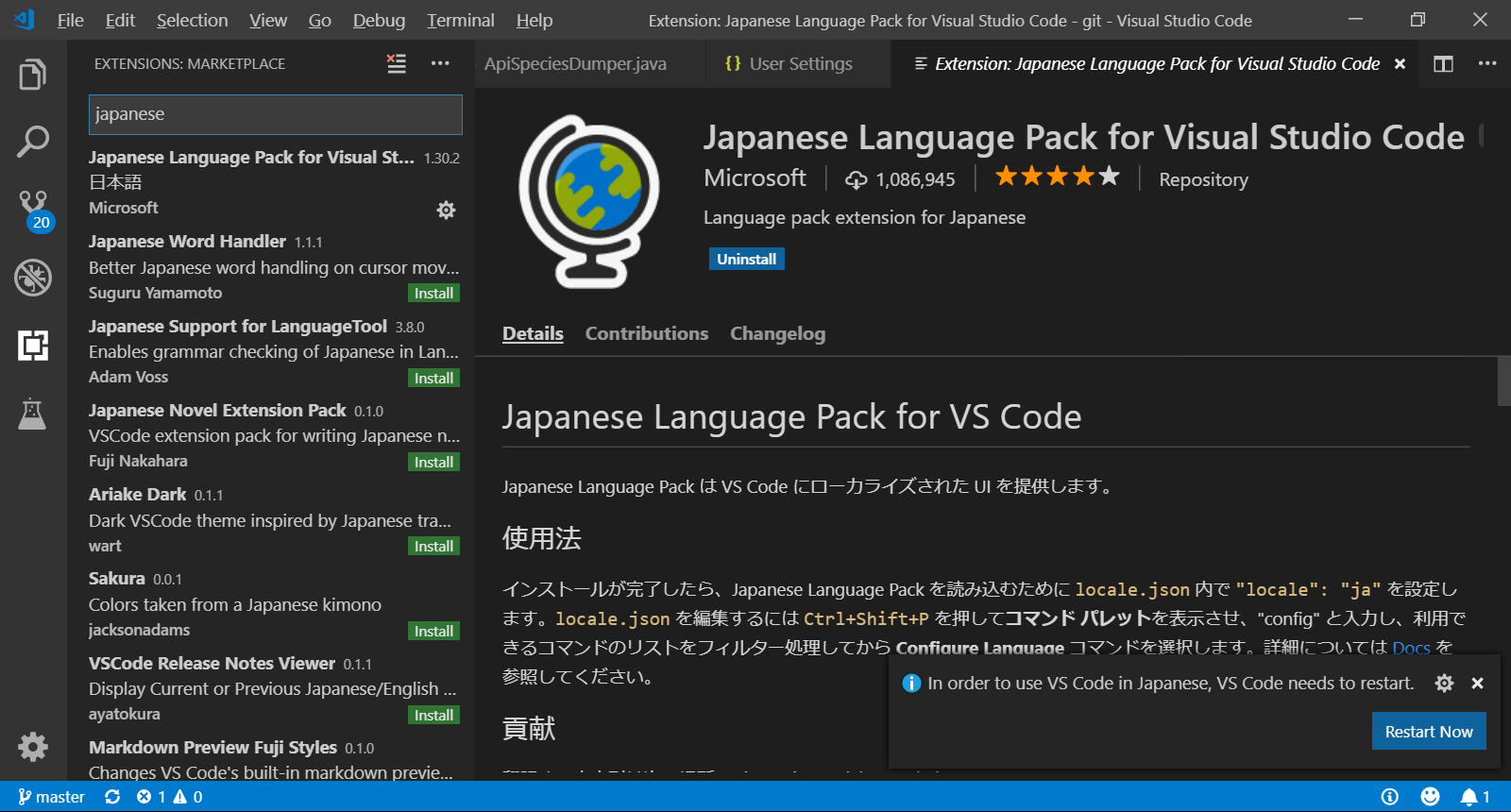Click Japanese Support for LanguageTool title
This screenshot has height=812, width=1511.
238,327
